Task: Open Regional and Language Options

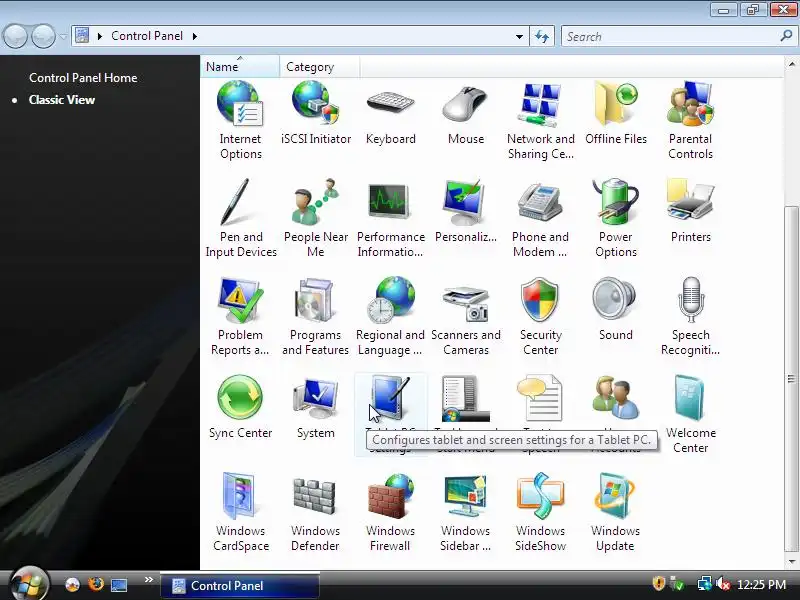Action: (x=390, y=316)
